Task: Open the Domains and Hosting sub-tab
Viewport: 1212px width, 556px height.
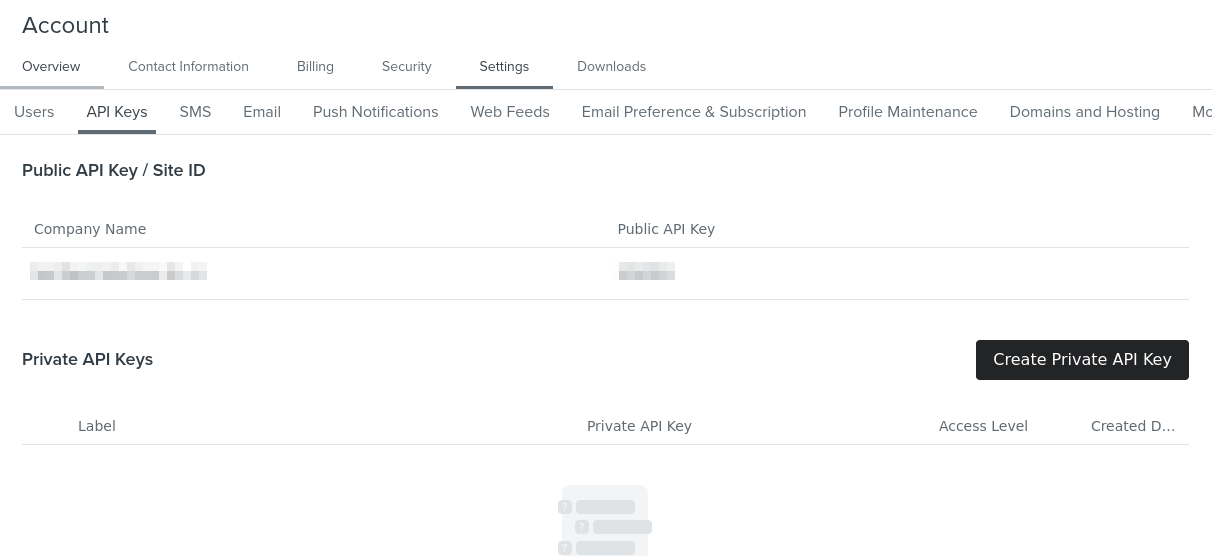Action: [x=1084, y=112]
